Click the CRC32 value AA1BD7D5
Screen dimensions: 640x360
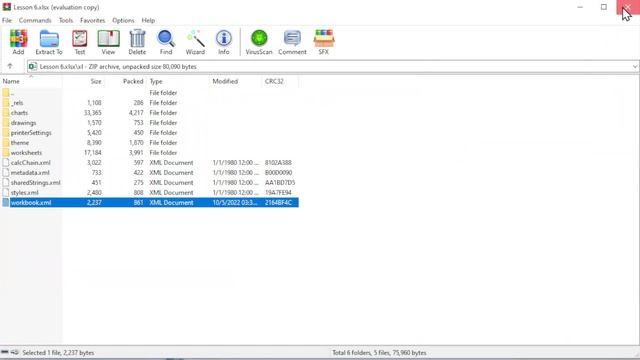click(x=280, y=182)
